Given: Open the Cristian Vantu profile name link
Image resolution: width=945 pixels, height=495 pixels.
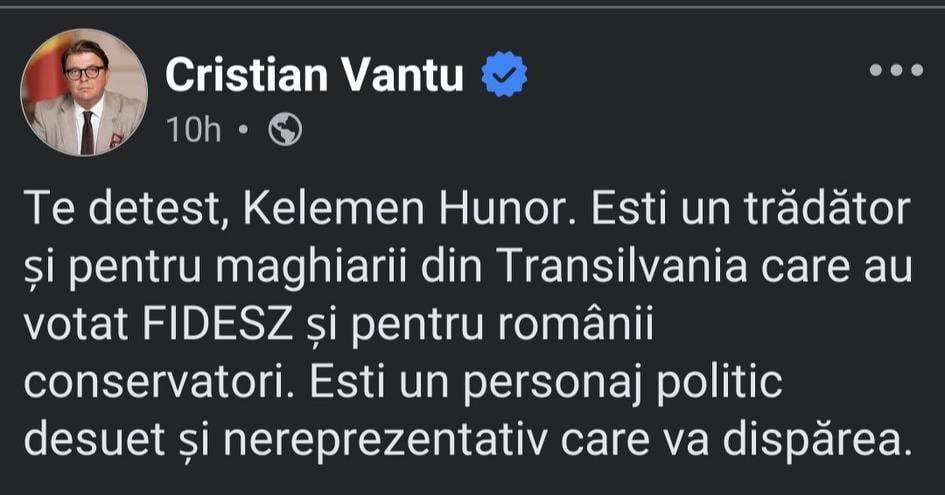Looking at the screenshot, I should click(x=314, y=75).
